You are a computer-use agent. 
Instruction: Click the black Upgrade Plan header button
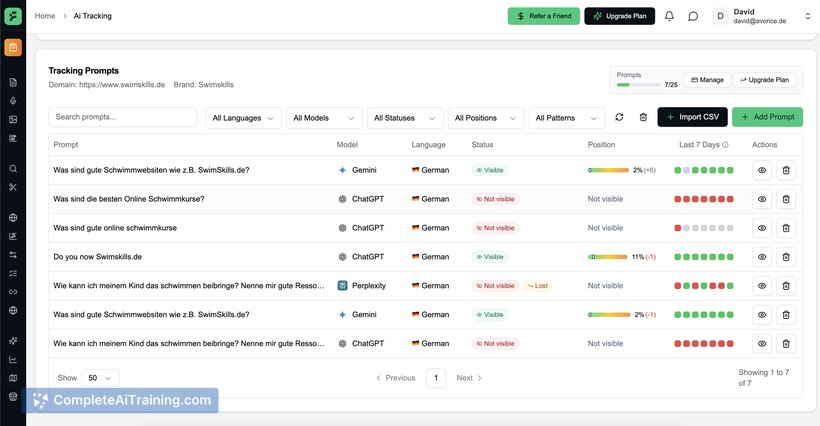pyautogui.click(x=620, y=16)
